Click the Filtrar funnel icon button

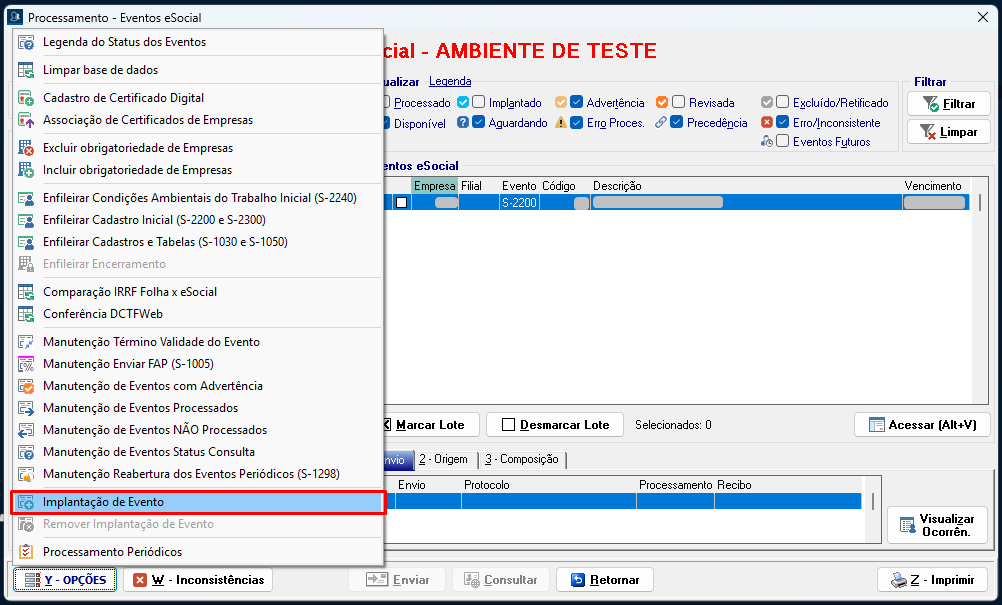[x=930, y=104]
